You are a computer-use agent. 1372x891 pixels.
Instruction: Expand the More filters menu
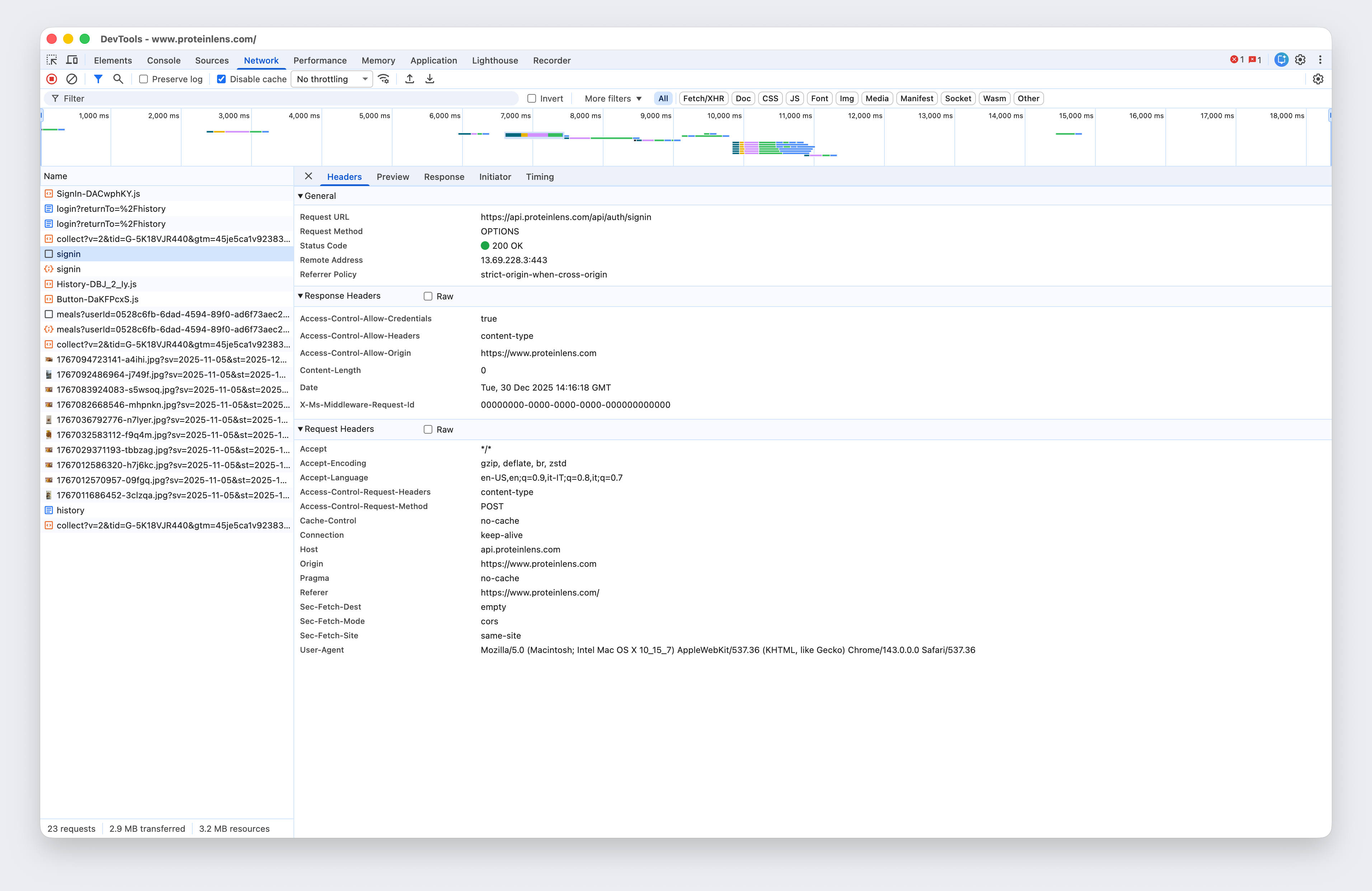click(x=612, y=98)
